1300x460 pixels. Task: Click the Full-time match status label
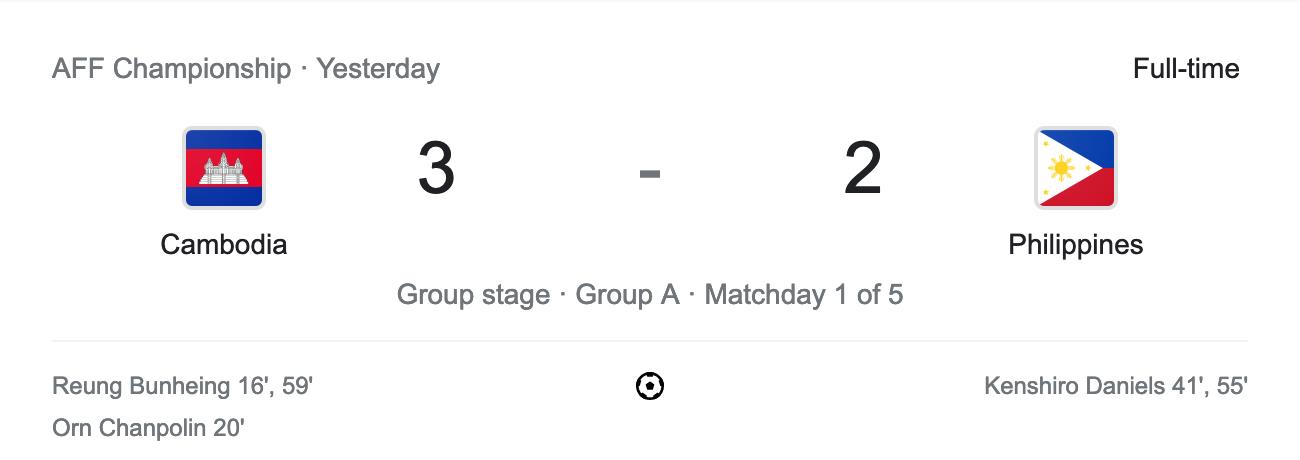(x=1186, y=69)
